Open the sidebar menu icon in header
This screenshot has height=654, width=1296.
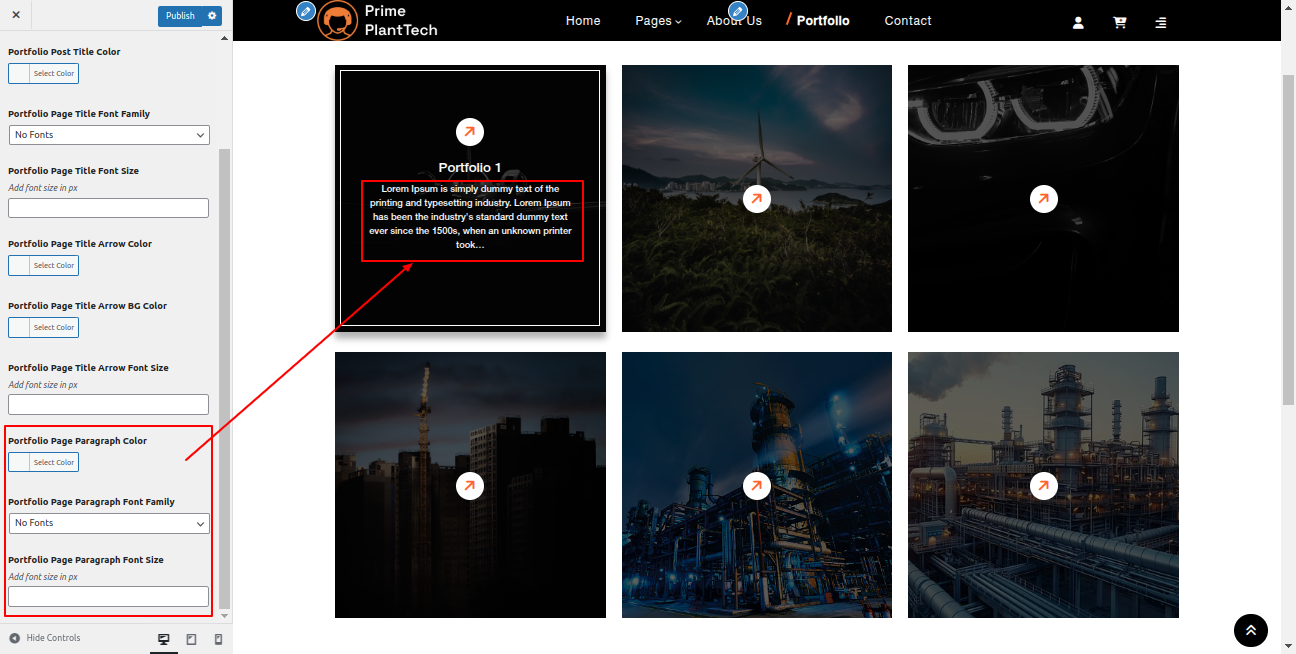click(1160, 22)
